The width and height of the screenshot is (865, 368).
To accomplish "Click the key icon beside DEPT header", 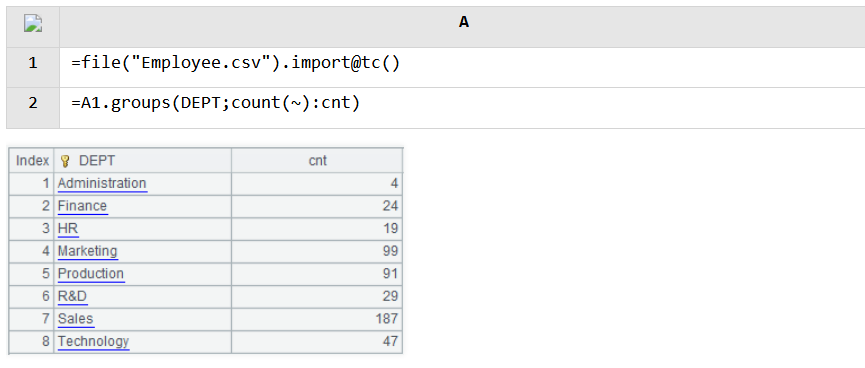I will 65,161.
